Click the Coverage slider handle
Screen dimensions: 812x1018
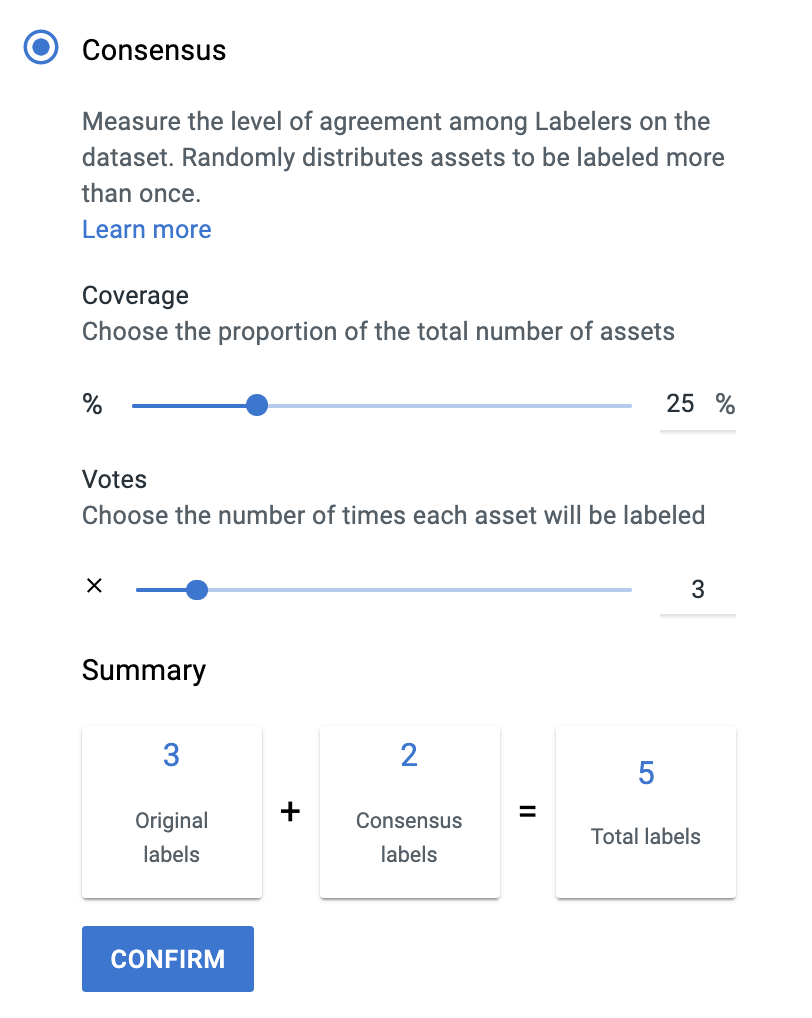pyautogui.click(x=257, y=405)
